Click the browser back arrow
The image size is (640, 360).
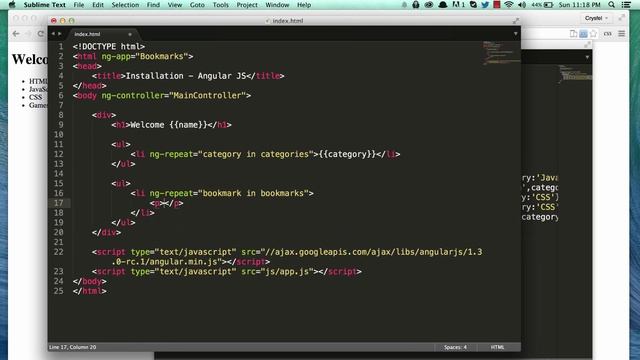tap(16, 34)
